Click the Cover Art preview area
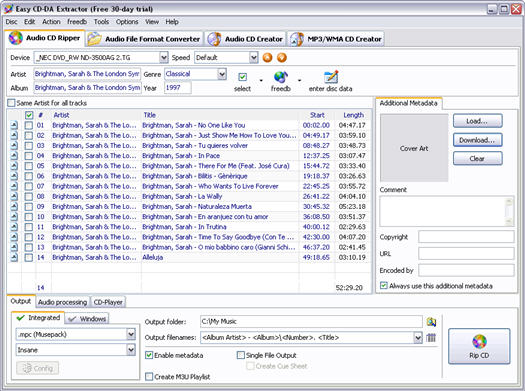This screenshot has width=525, height=391. coord(414,148)
